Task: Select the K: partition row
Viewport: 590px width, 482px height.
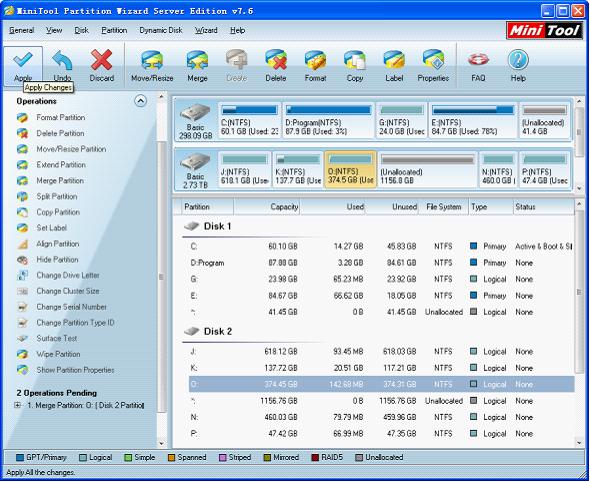Action: [x=382, y=368]
